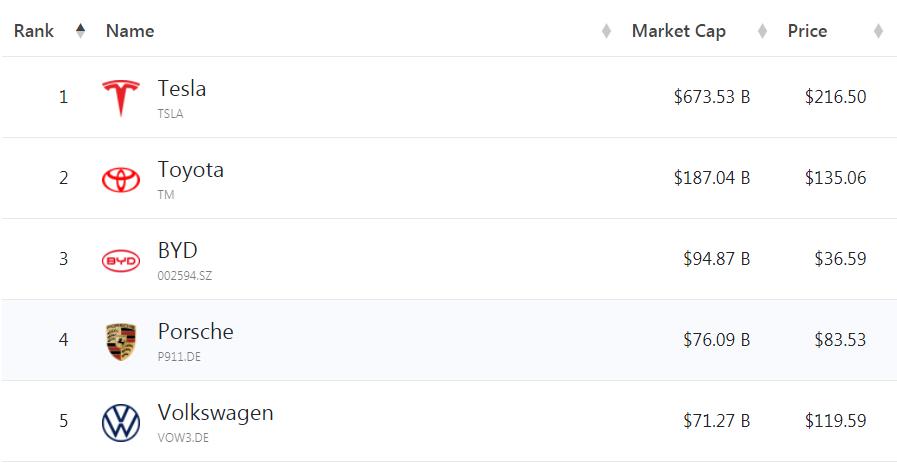Open the Volkswagen company link
The height and width of the screenshot is (463, 897).
click(x=215, y=413)
